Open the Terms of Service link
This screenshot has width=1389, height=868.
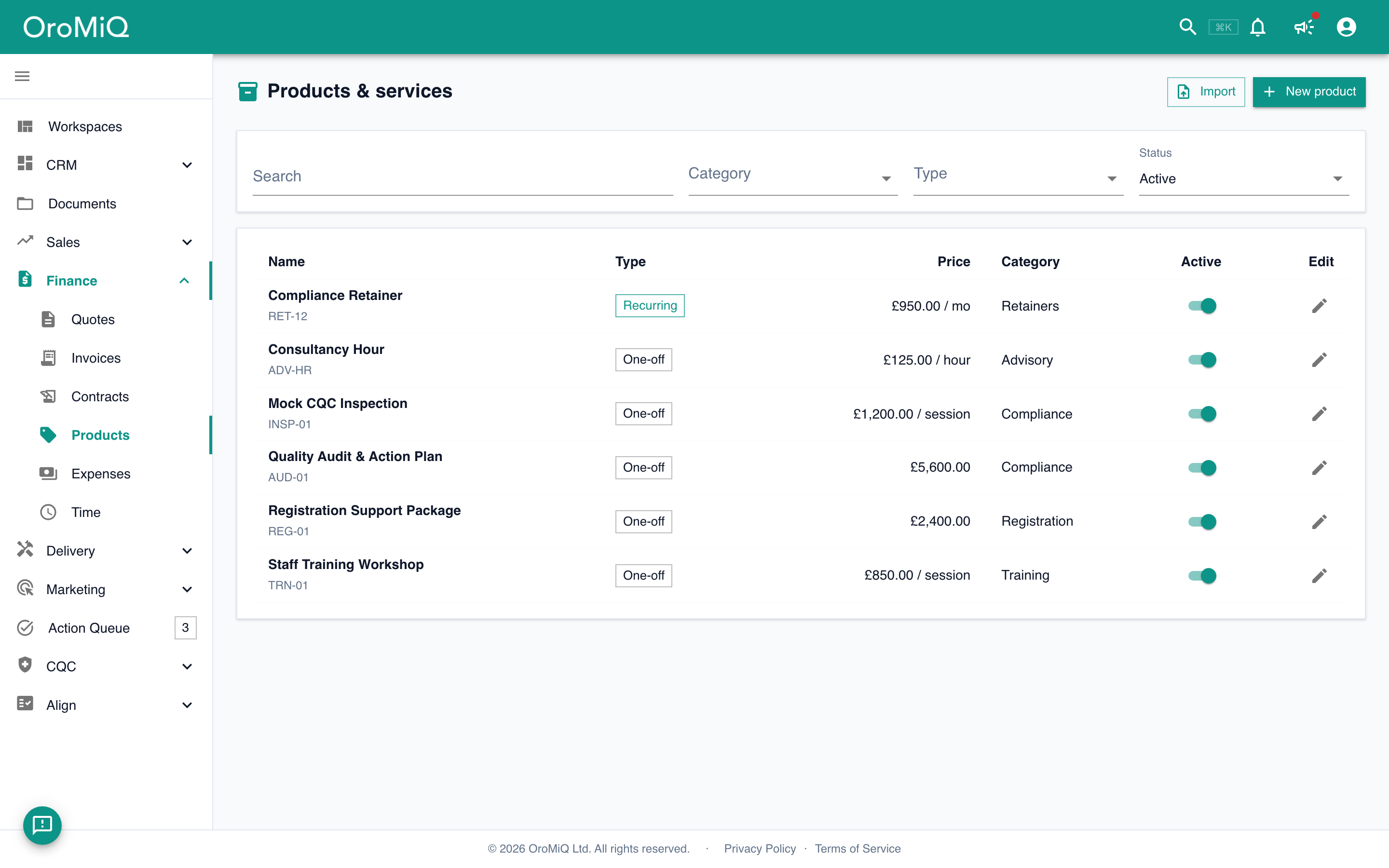tap(858, 849)
